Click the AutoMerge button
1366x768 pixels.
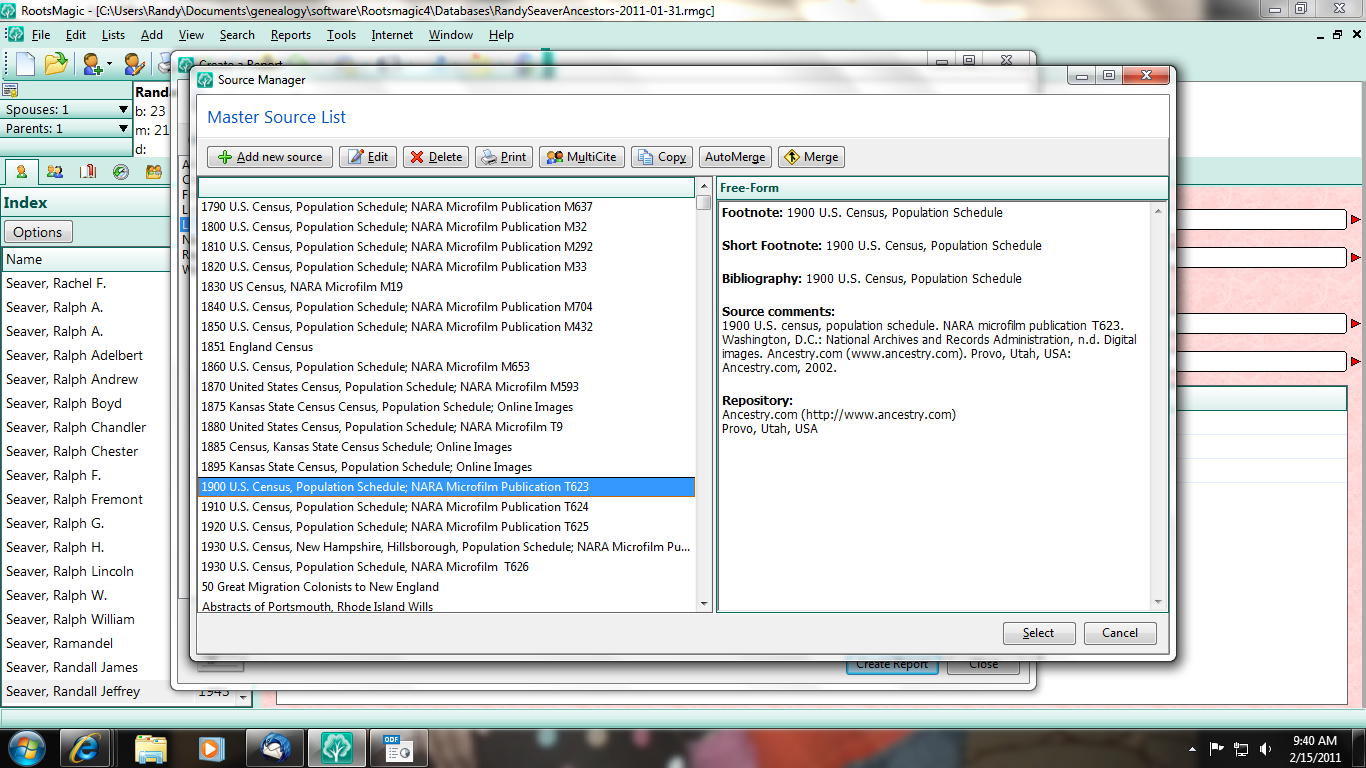(735, 157)
